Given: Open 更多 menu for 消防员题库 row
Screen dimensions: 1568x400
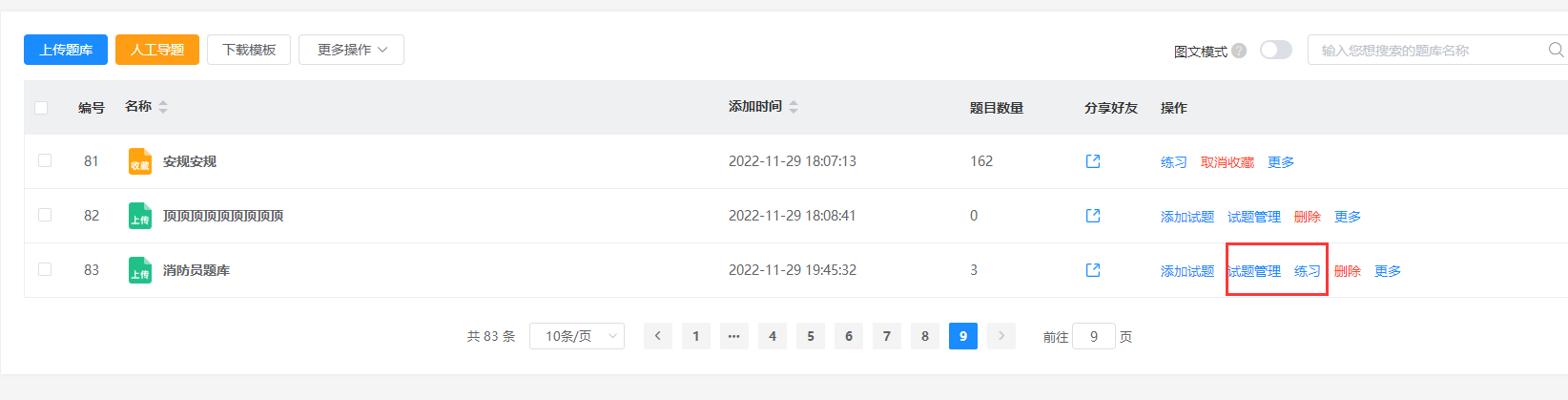Looking at the screenshot, I should [1388, 271].
